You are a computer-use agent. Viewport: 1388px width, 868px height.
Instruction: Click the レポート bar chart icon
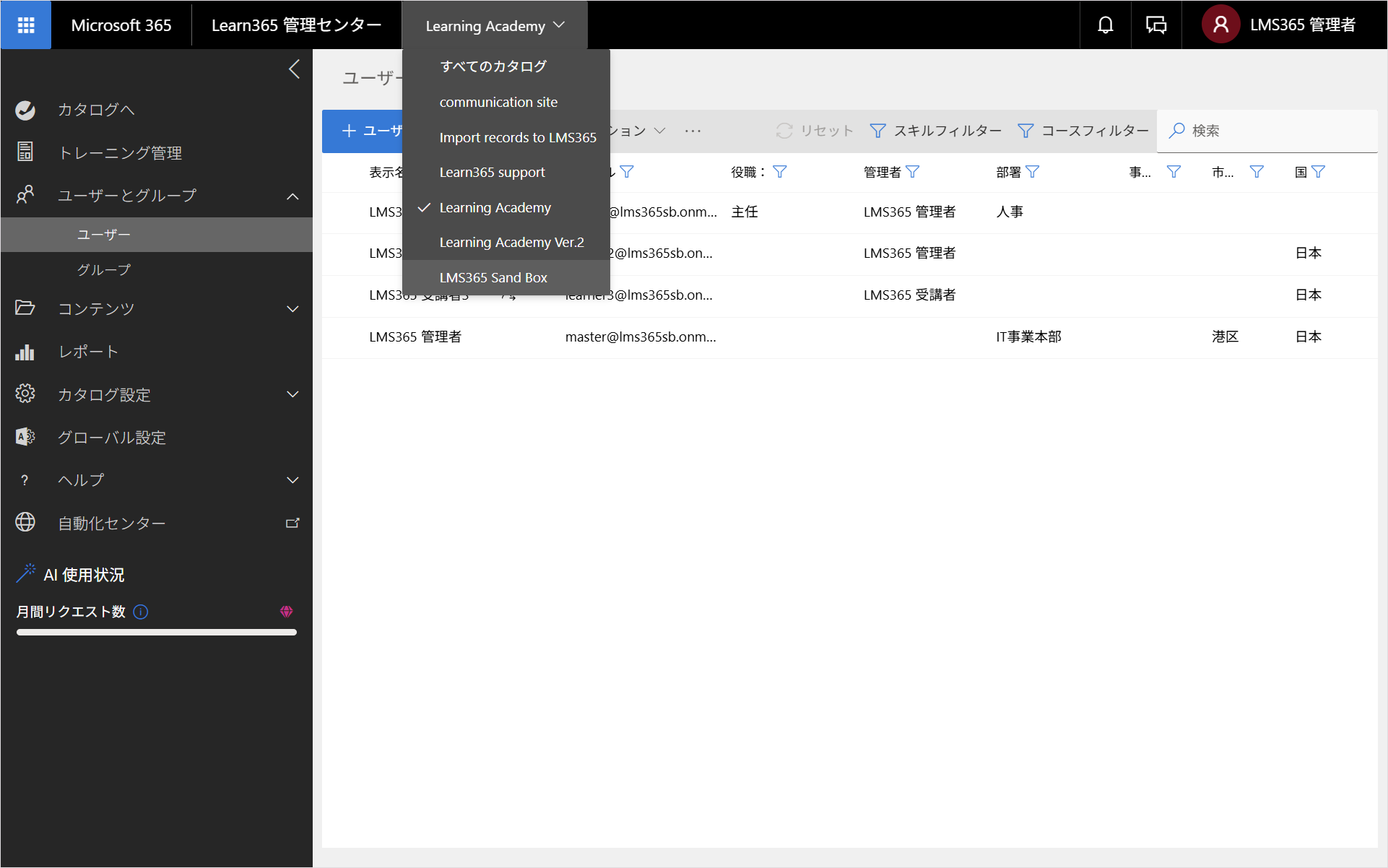coord(25,352)
